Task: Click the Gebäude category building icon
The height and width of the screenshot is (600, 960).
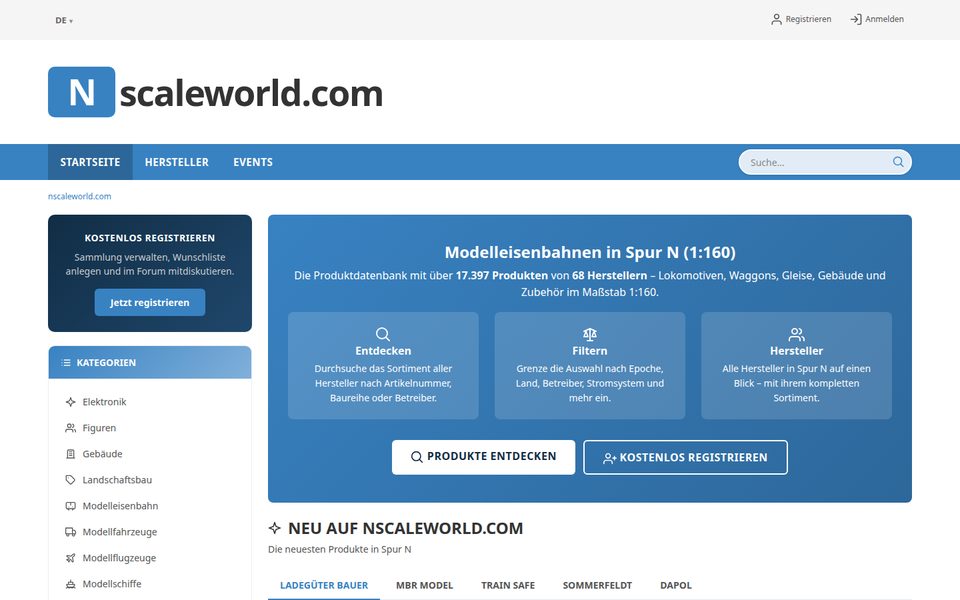Action: tap(70, 454)
